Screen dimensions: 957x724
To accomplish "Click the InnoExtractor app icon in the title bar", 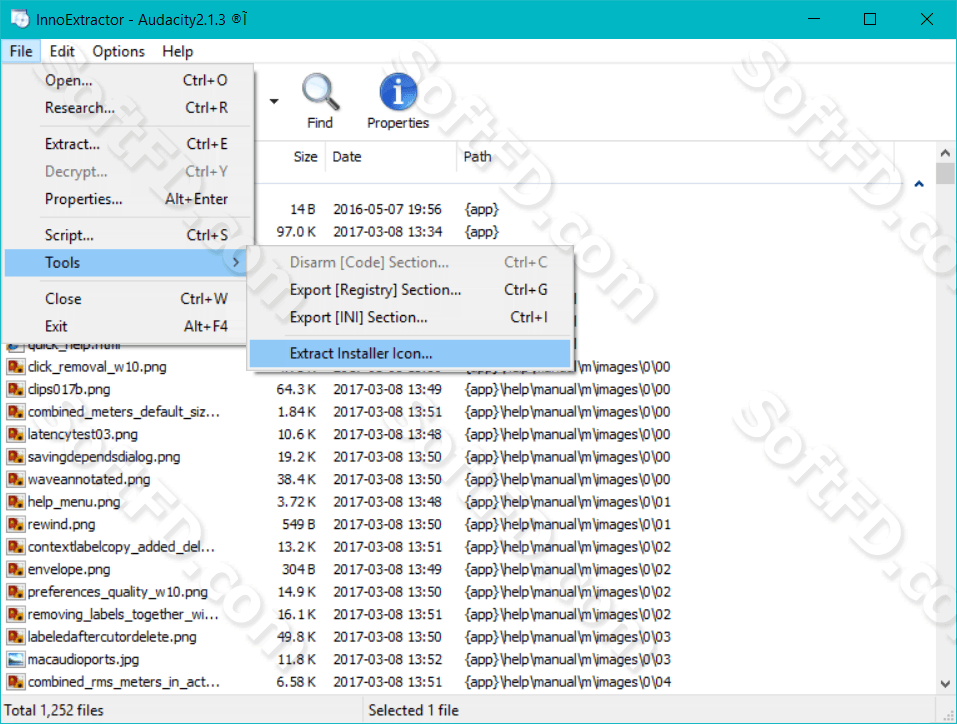I will coord(20,19).
